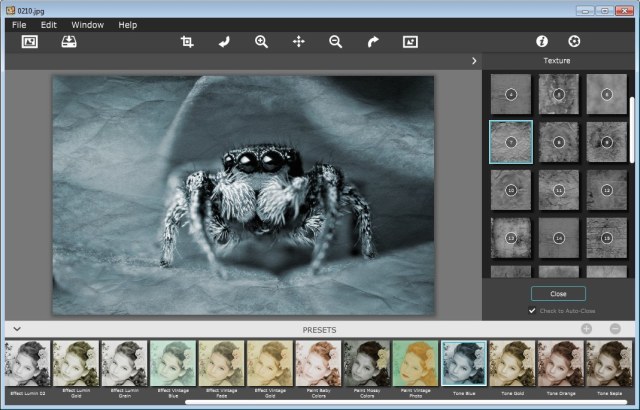The width and height of the screenshot is (640, 410).
Task: Open the info icon in toolbar
Action: (542, 42)
